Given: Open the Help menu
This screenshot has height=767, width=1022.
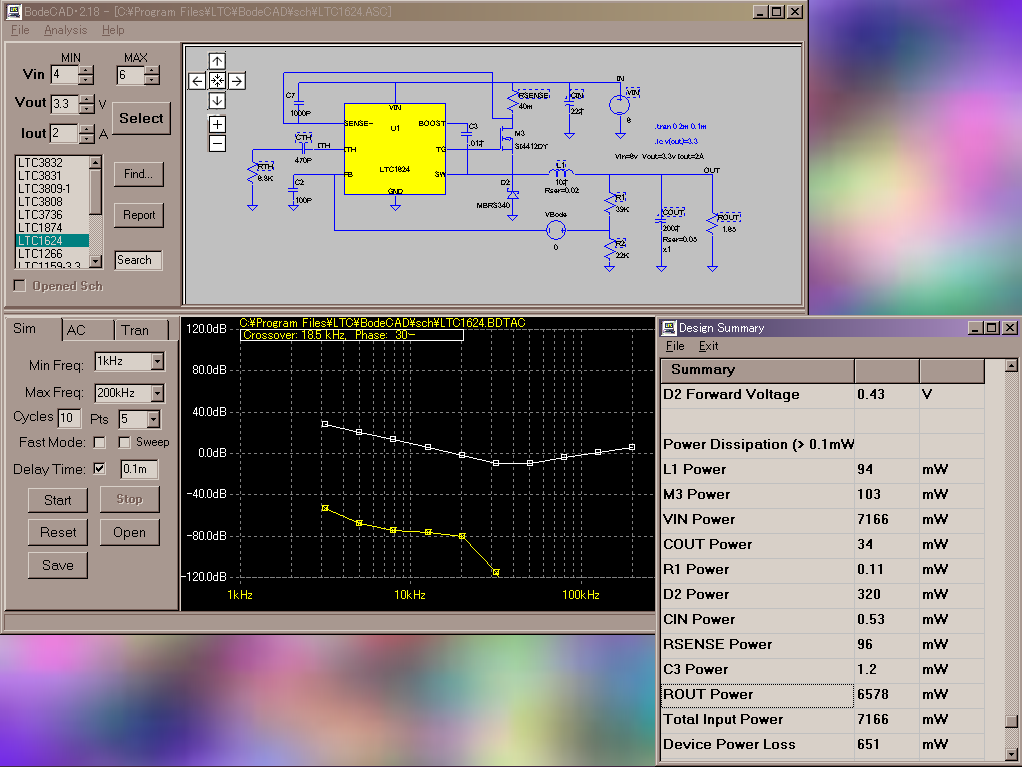Looking at the screenshot, I should coord(113,30).
